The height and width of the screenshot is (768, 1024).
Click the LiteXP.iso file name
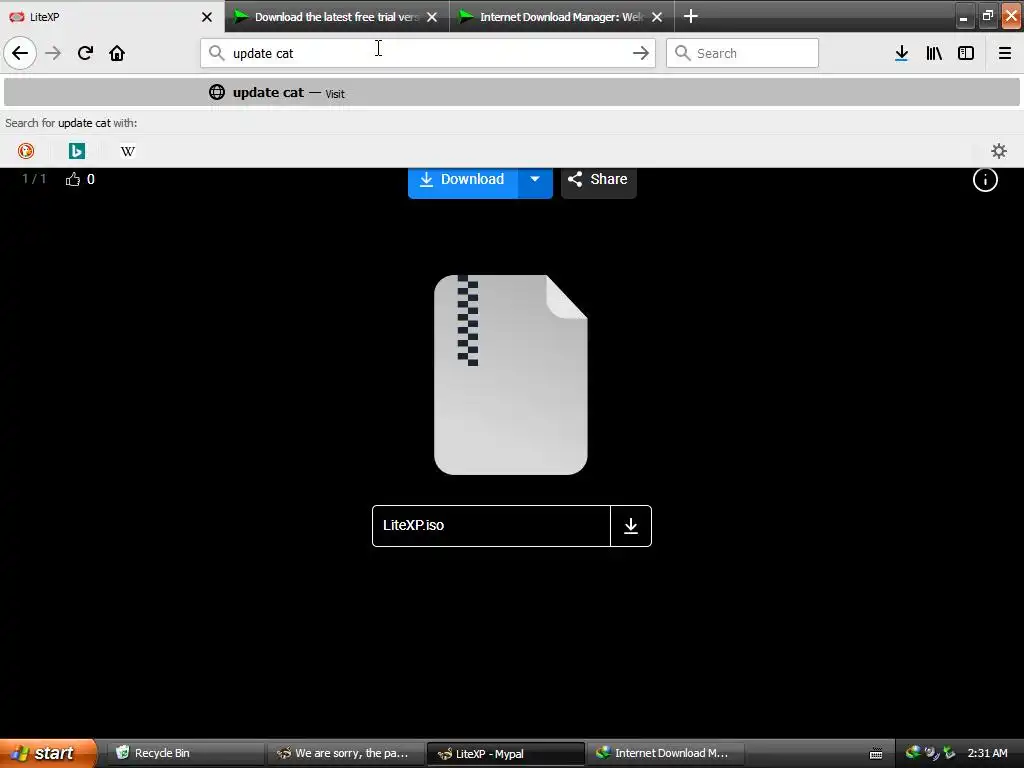click(413, 525)
